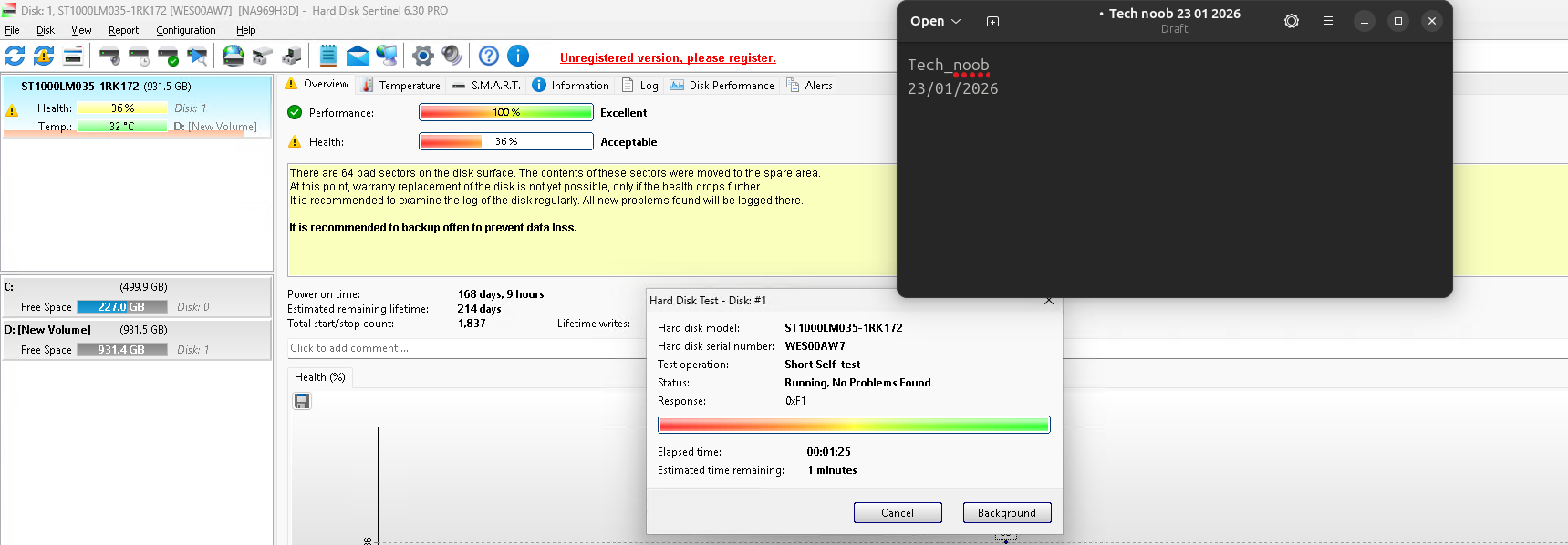This screenshot has height=545, width=1568.
Task: Switch to the S.M.A.R.T. tab
Action: click(x=487, y=86)
